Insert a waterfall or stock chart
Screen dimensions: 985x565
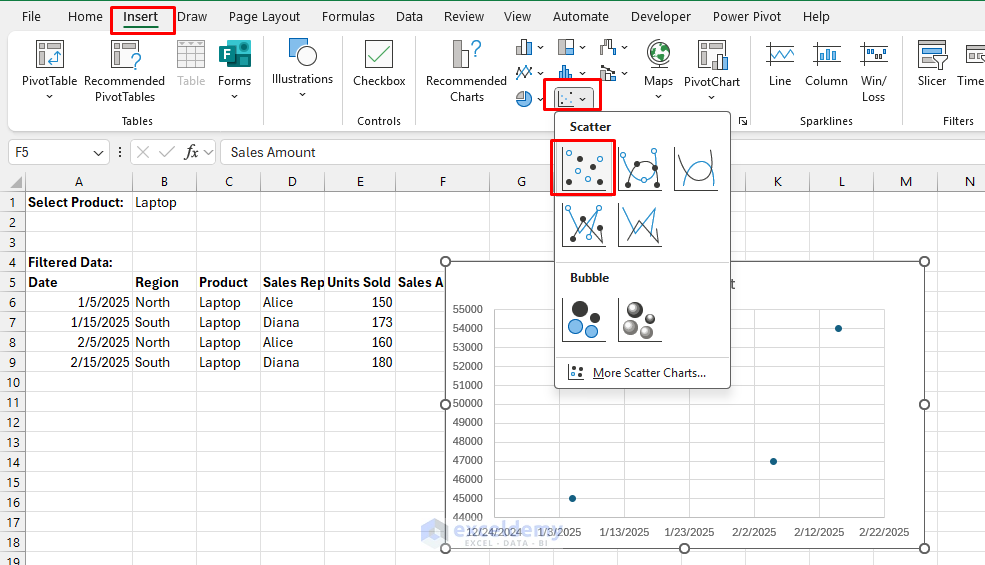tap(608, 47)
